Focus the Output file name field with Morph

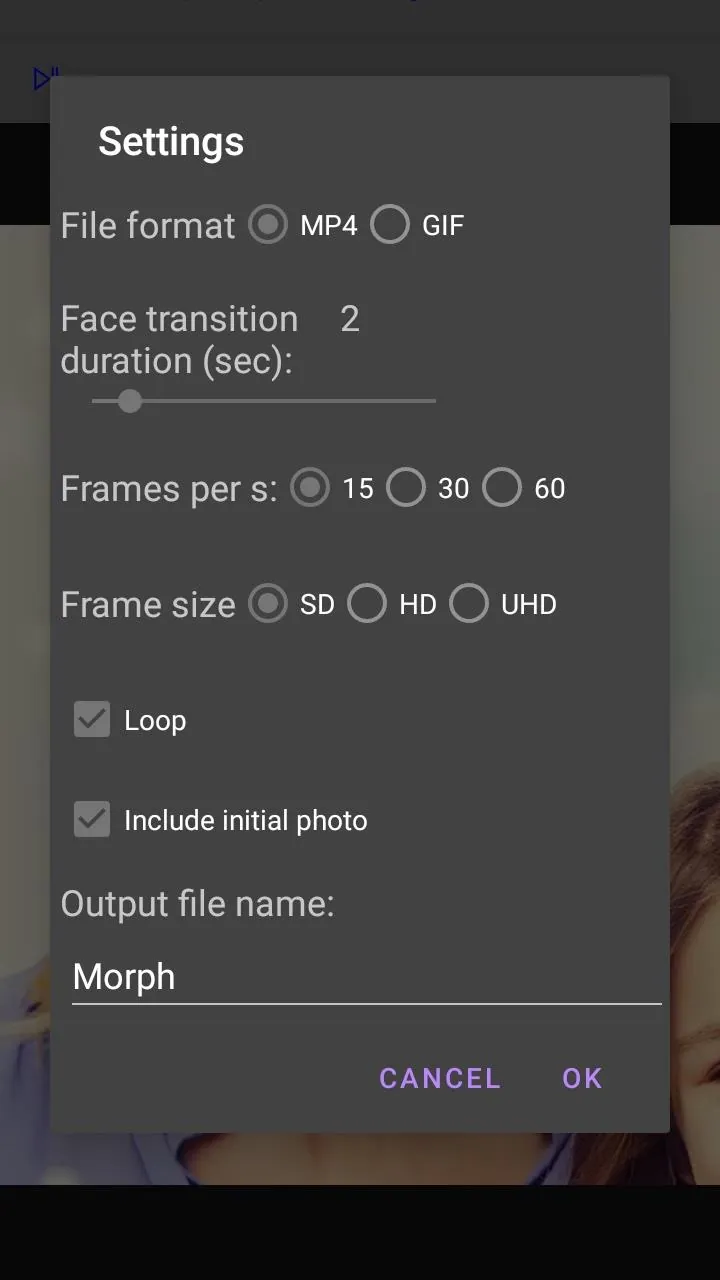pos(367,977)
